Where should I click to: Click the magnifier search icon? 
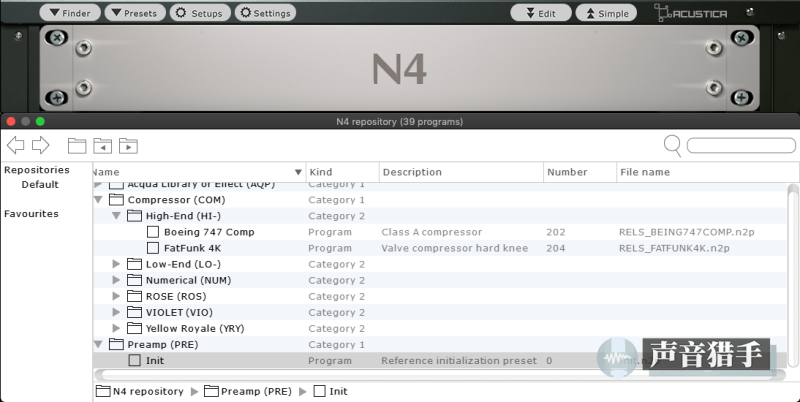tap(672, 146)
